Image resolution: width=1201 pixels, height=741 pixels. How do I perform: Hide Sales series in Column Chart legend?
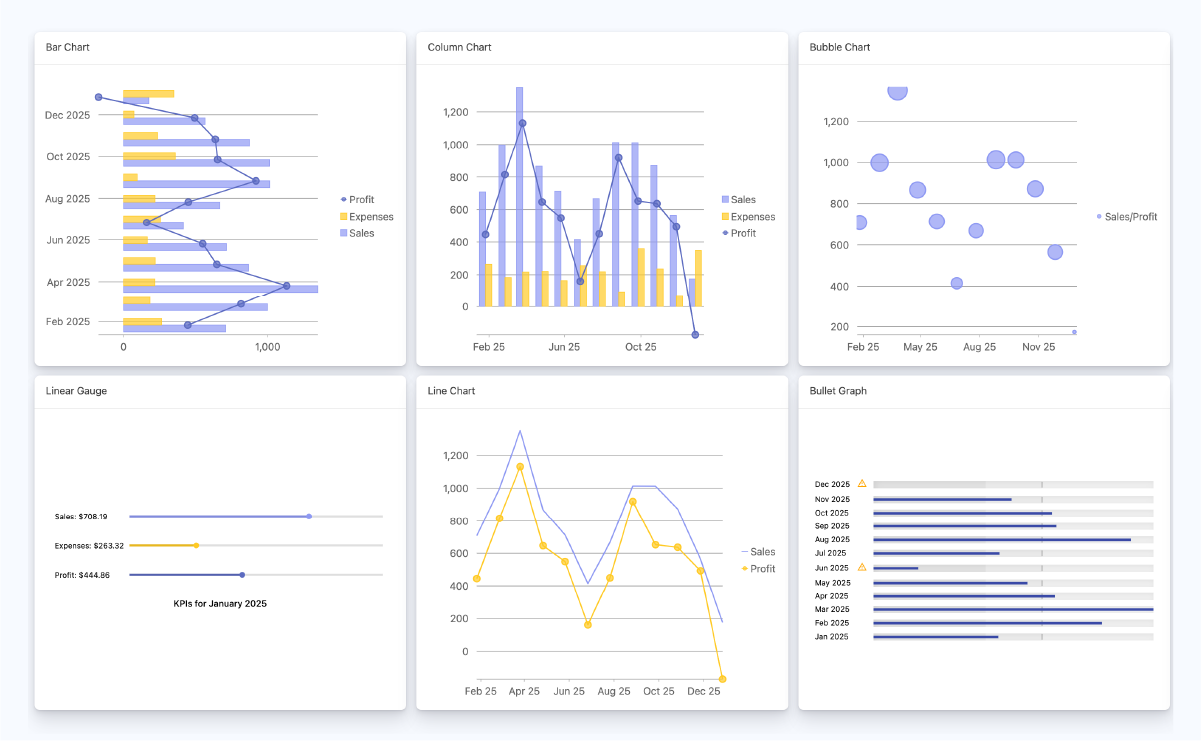(x=742, y=200)
